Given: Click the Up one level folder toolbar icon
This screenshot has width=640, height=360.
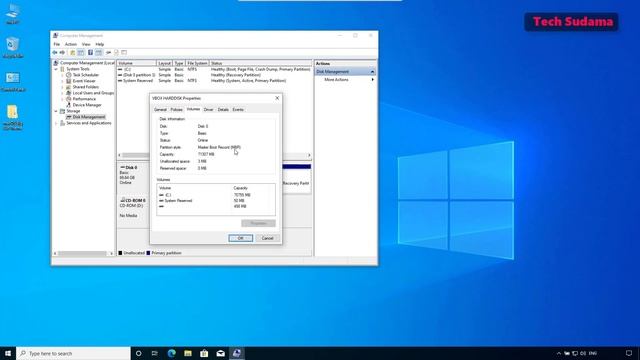Looking at the screenshot, I should point(73,52).
